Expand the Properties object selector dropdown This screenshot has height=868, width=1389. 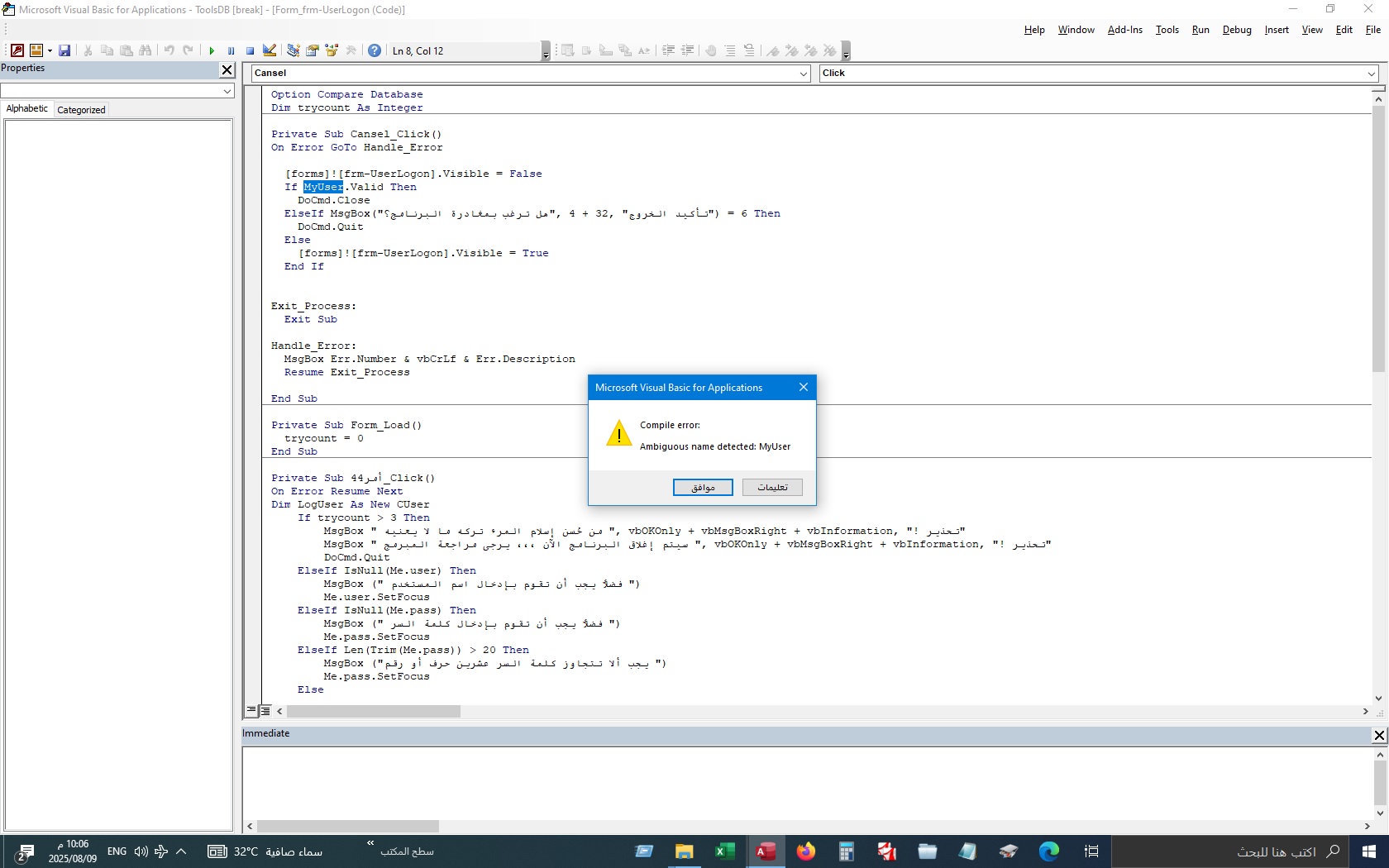(x=227, y=91)
